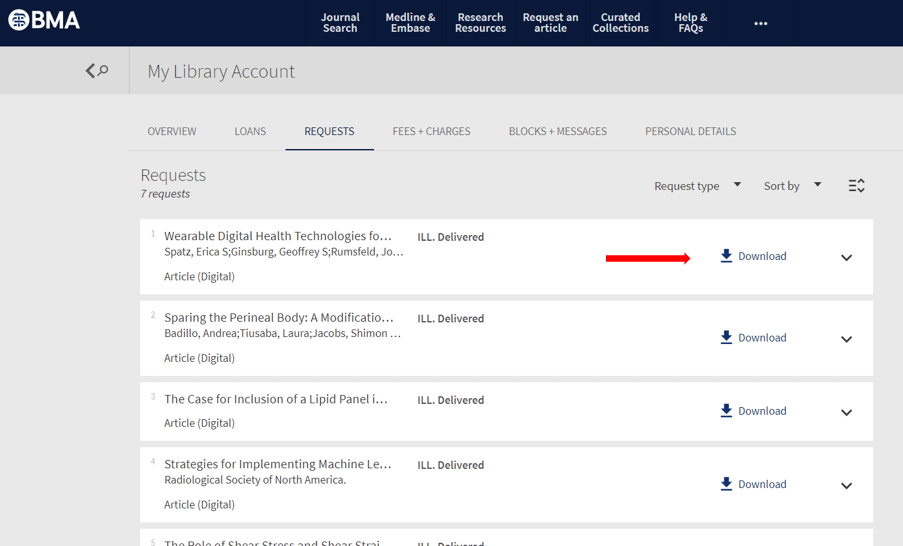Screen dimensions: 903x546
Task: Open the three-dots more menu
Action: pyautogui.click(x=760, y=23)
